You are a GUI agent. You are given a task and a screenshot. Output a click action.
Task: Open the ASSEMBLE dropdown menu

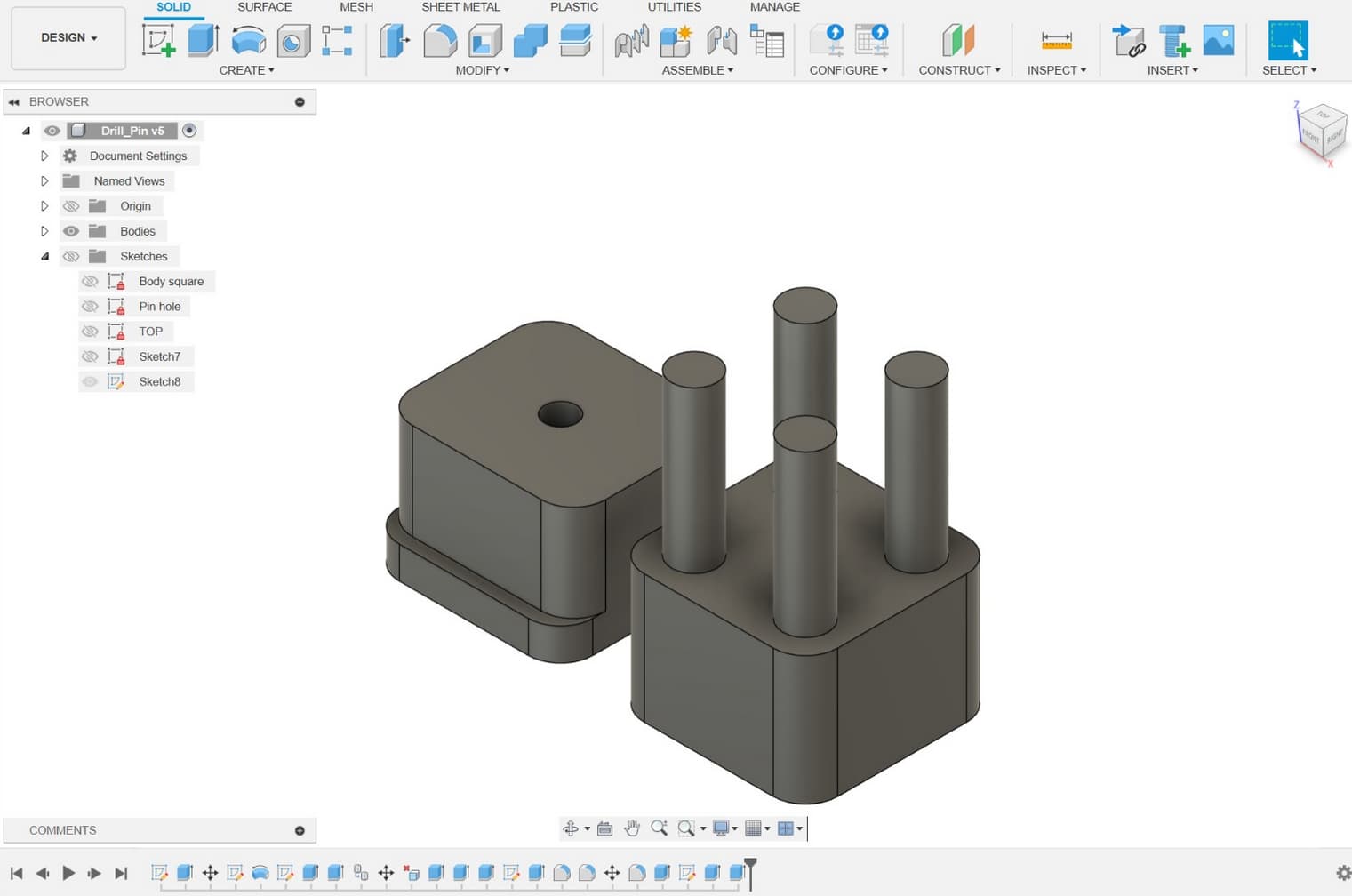tap(697, 70)
